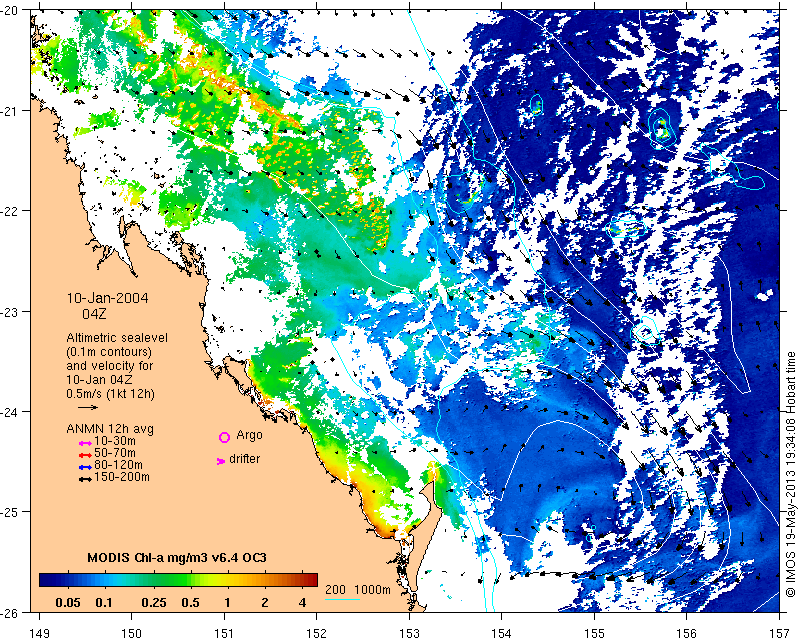The height and width of the screenshot is (640, 800).
Task: Click the latitude axis label '-26'
Action: pos(10,612)
